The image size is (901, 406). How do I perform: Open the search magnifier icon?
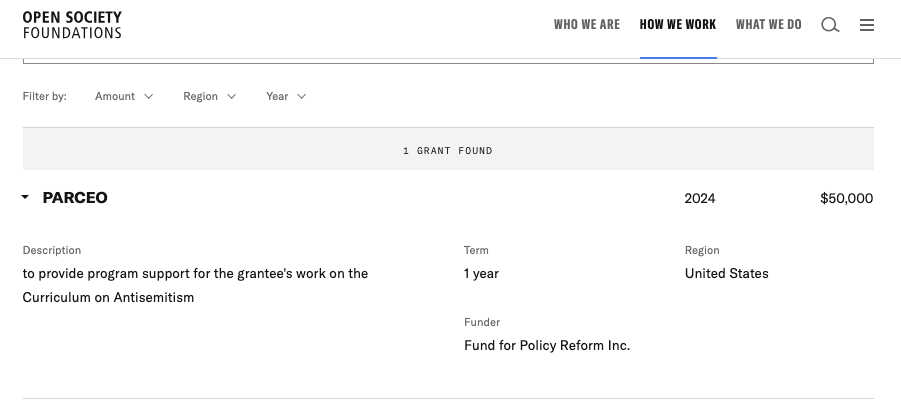[x=830, y=25]
